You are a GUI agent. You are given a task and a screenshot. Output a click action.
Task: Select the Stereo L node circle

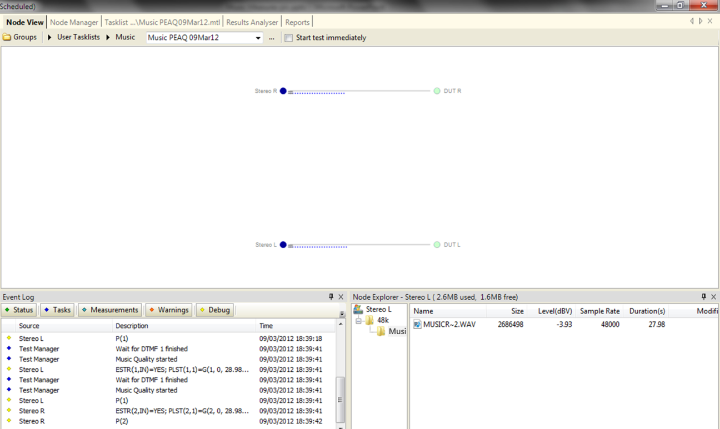(283, 245)
